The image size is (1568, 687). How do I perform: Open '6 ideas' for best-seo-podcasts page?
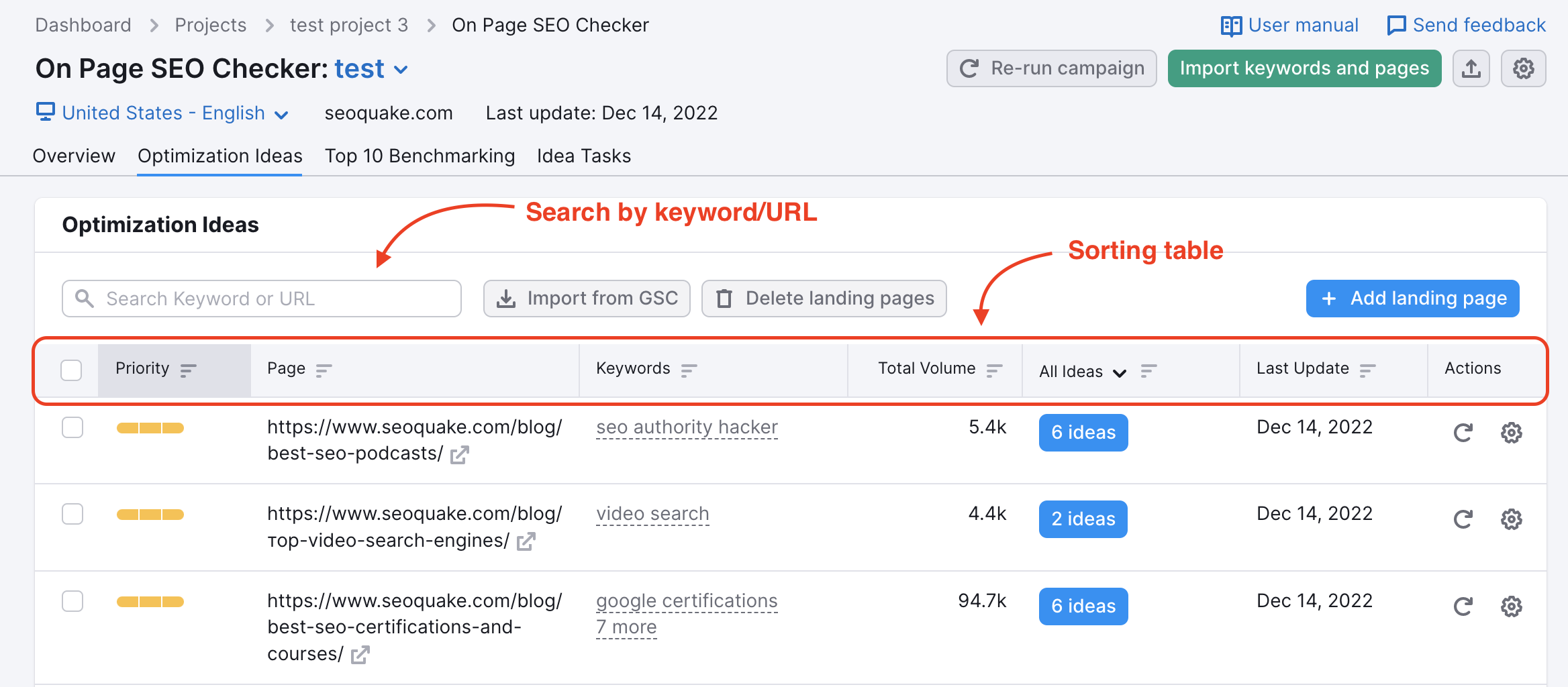point(1083,433)
